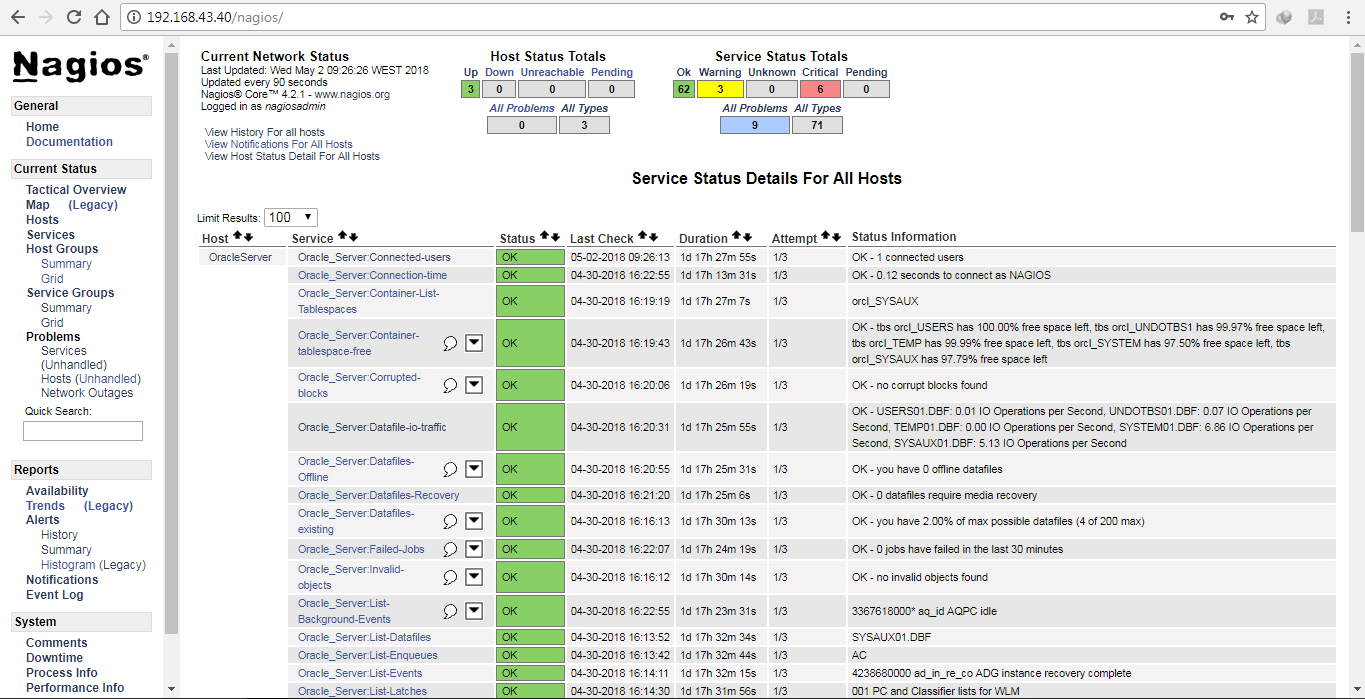Image resolution: width=1365 pixels, height=699 pixels.
Task: Sort Duration column descending arrow
Action: [747, 236]
